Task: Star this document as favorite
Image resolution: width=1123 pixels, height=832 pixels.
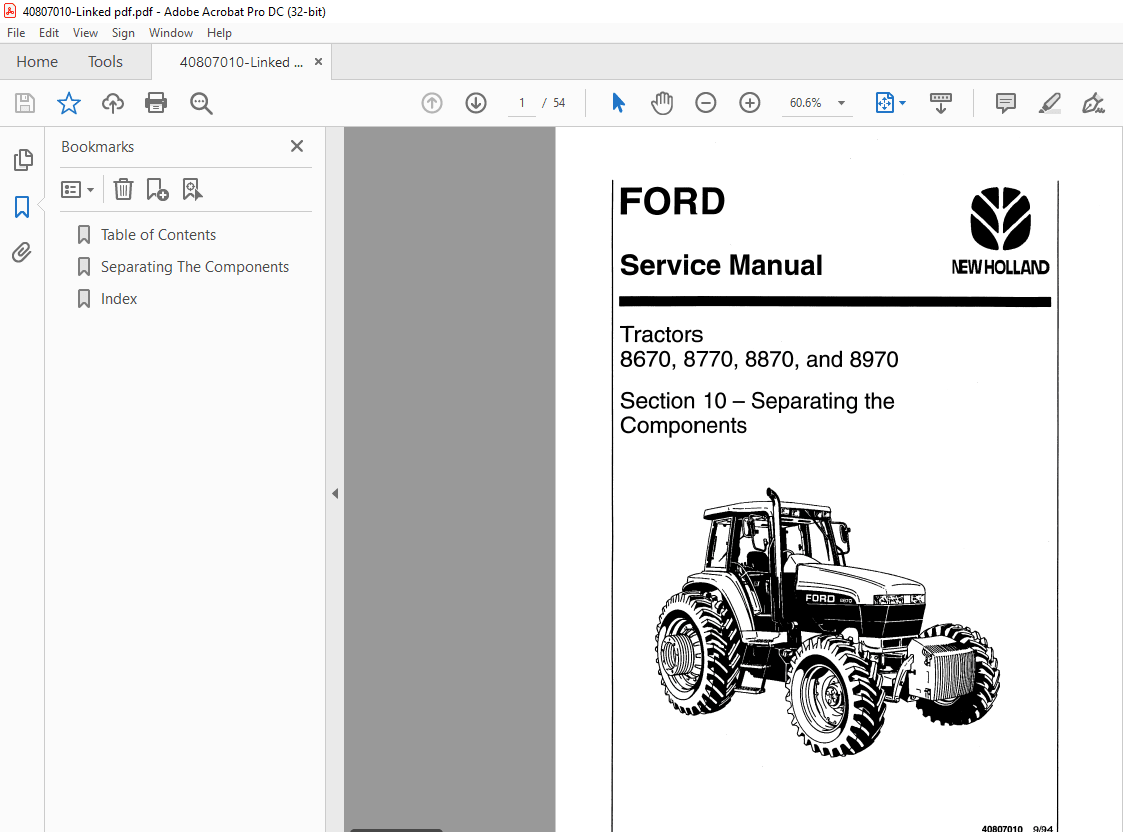Action: (x=67, y=102)
